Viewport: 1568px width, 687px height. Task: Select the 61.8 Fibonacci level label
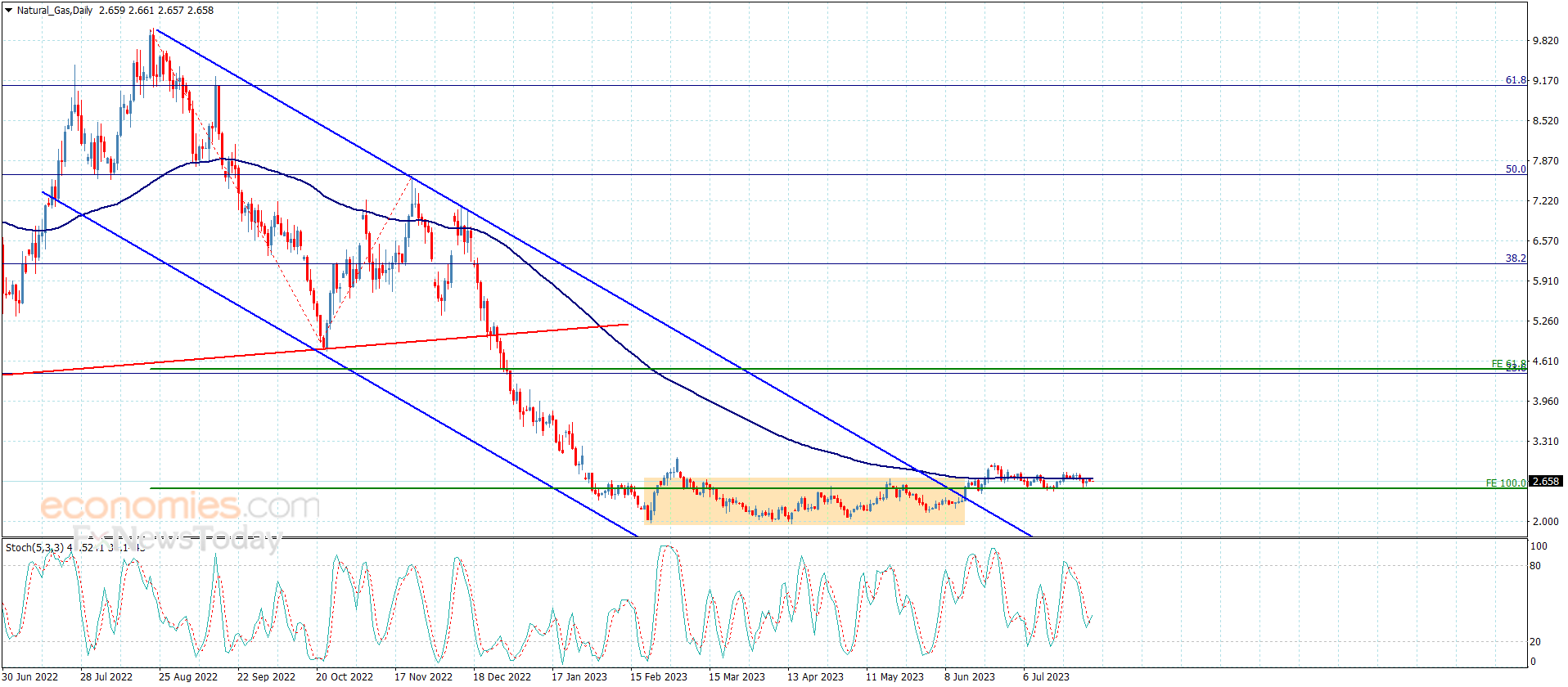point(1516,80)
